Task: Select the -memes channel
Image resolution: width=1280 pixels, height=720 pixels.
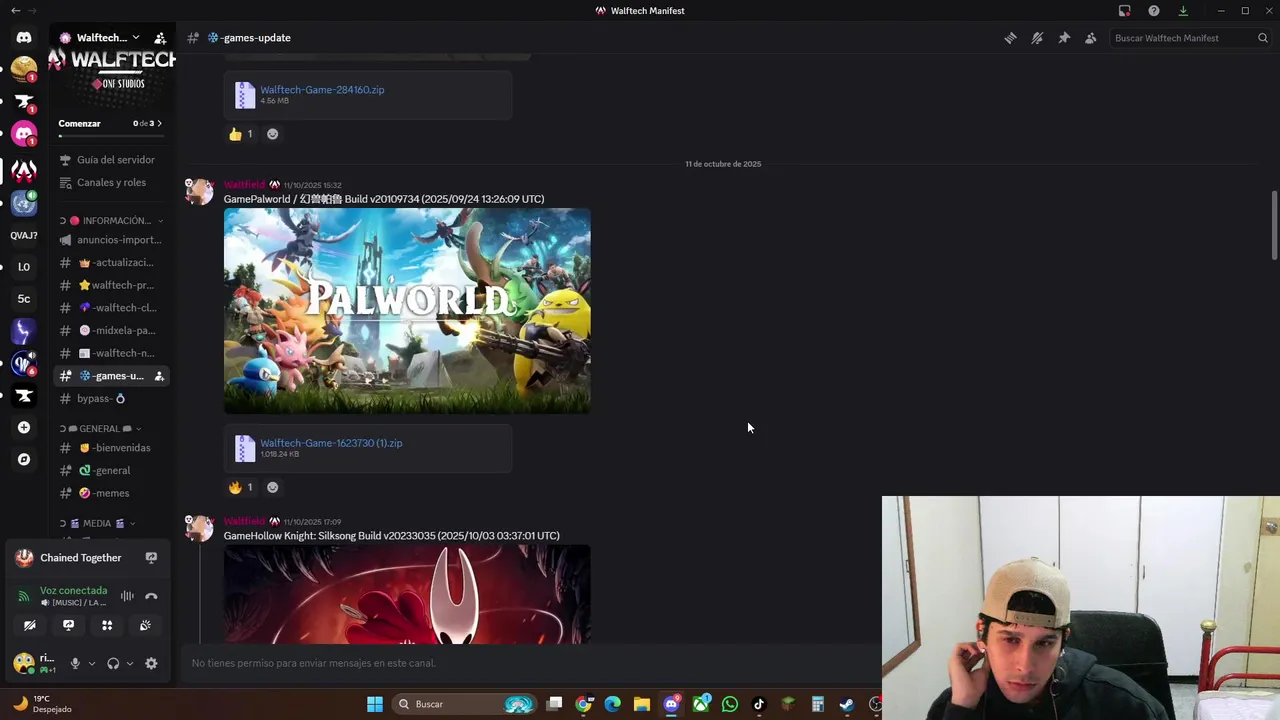Action: pyautogui.click(x=110, y=493)
